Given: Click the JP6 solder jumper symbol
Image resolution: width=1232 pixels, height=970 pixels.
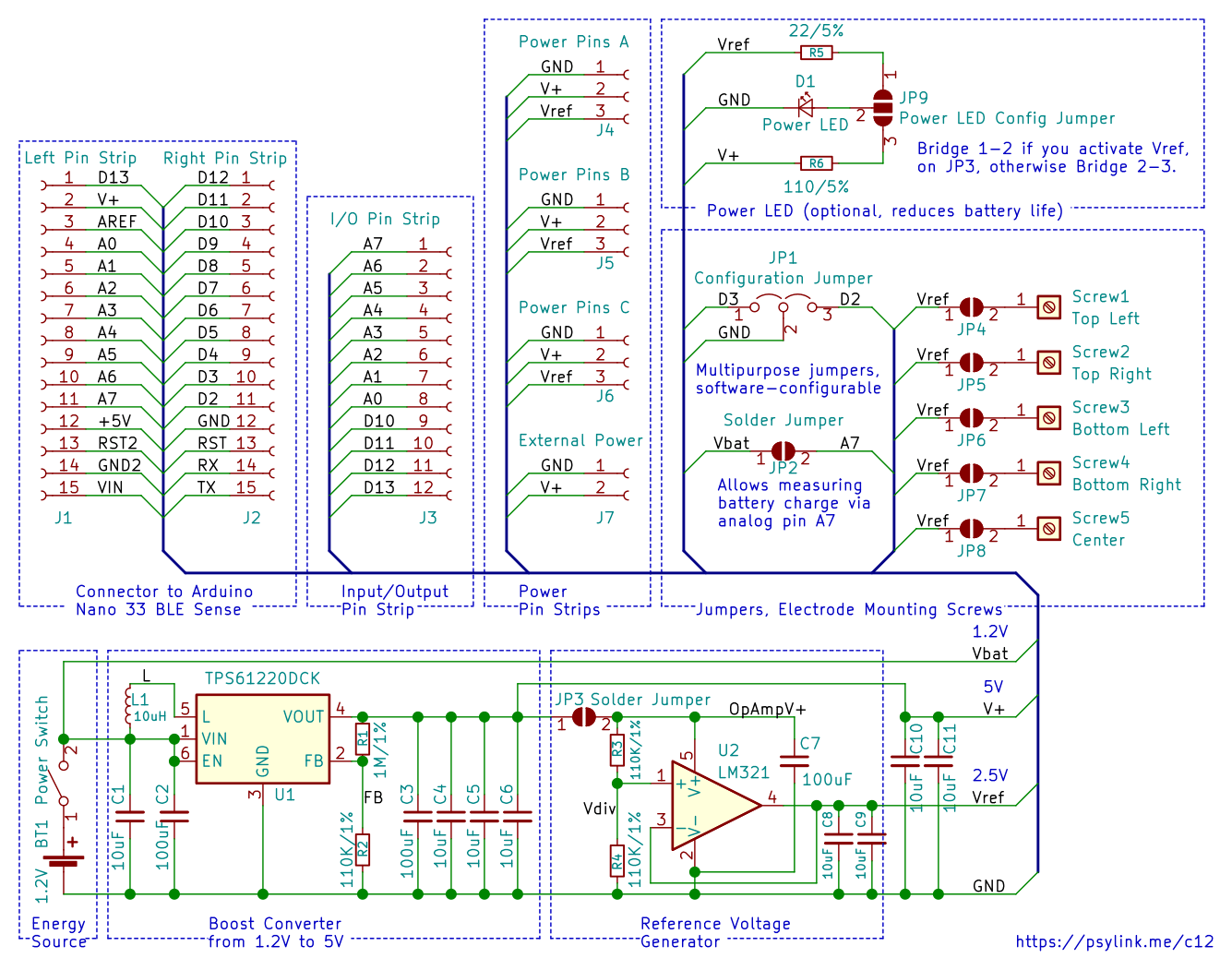Looking at the screenshot, I should [971, 418].
